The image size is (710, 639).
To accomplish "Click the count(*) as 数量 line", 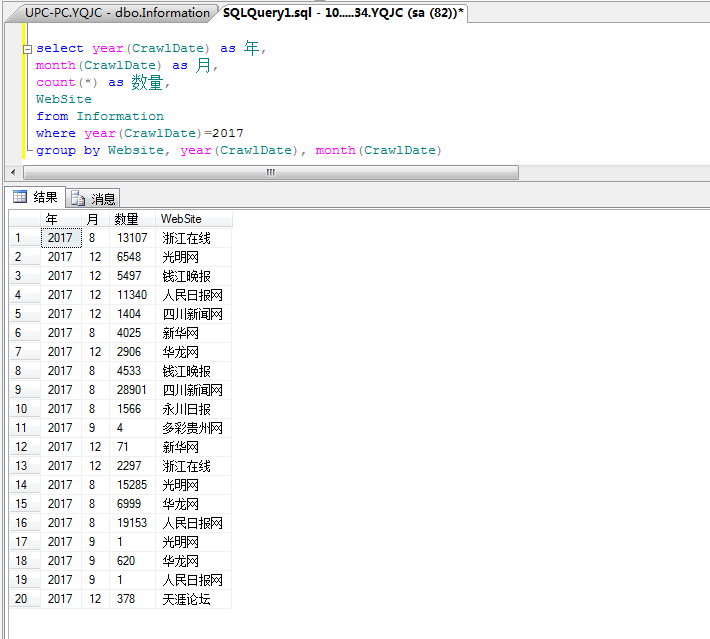I will (x=103, y=82).
